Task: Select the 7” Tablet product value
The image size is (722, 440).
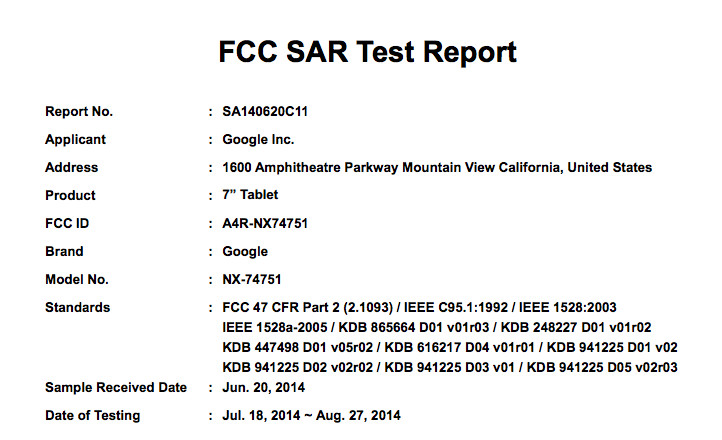Action: click(251, 195)
